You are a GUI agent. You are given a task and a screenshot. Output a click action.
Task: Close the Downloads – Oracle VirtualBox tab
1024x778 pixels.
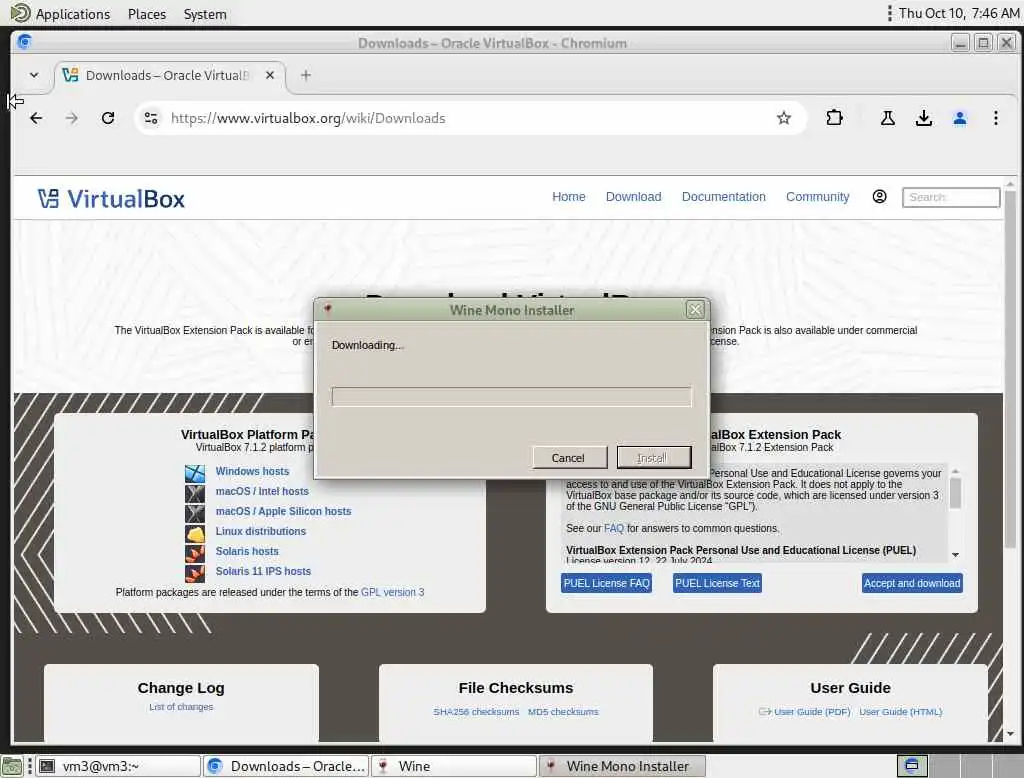pyautogui.click(x=270, y=75)
